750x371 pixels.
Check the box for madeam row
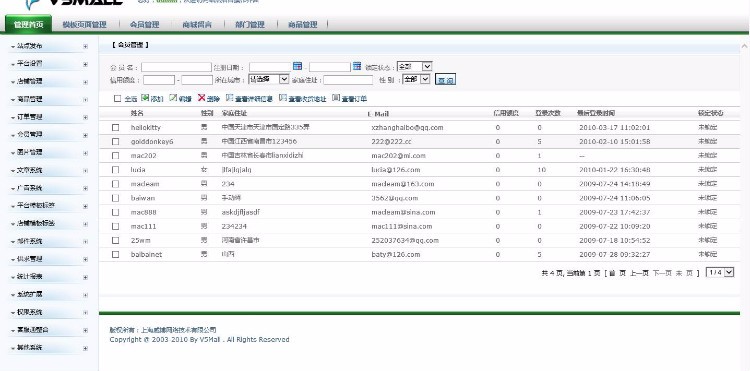[115, 184]
